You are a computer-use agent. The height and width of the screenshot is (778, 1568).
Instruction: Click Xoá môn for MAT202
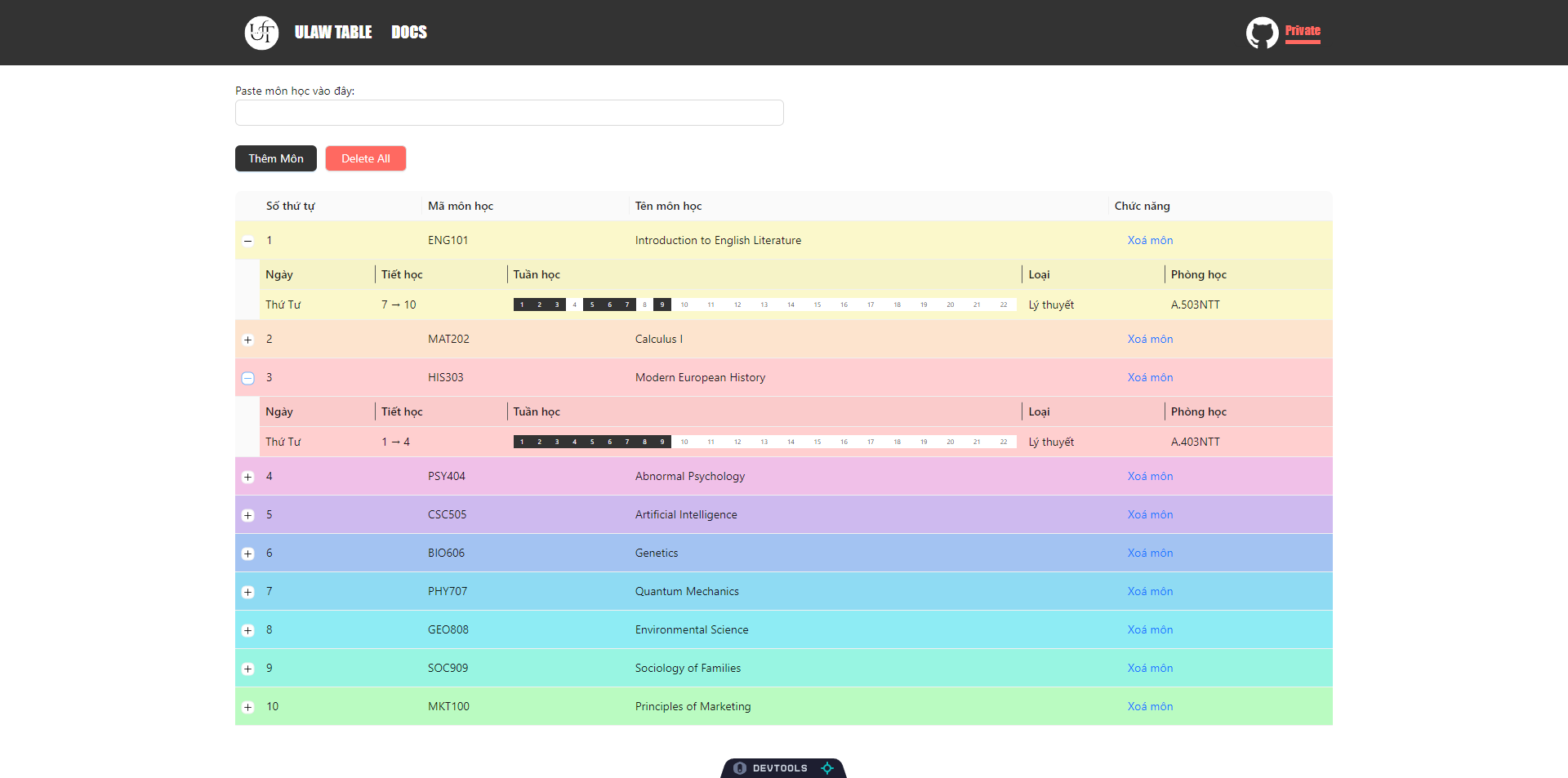click(x=1150, y=339)
